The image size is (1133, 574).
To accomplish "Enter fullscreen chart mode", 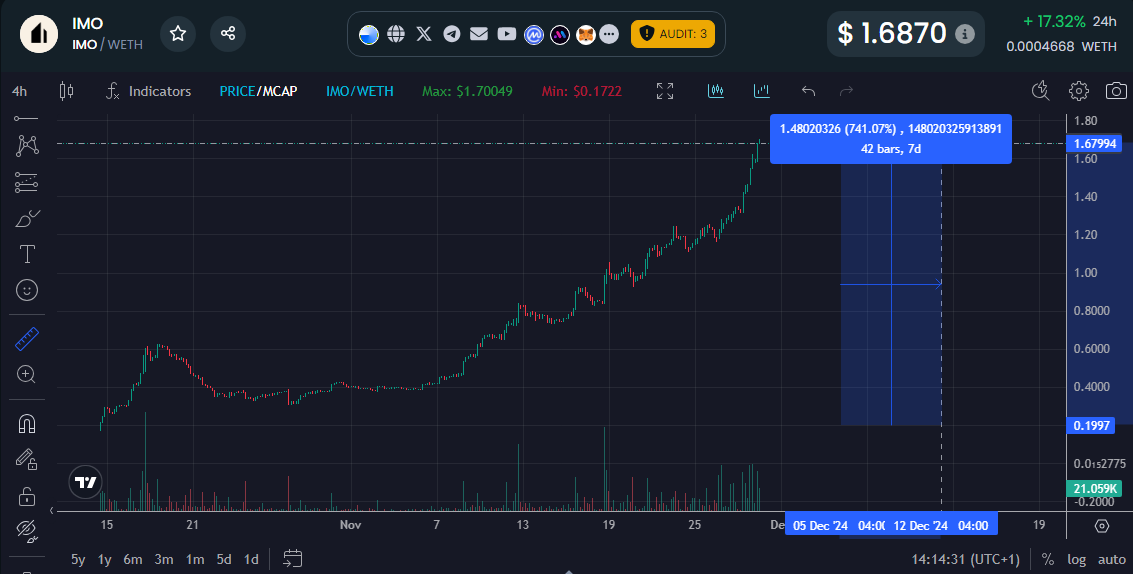I will click(x=665, y=91).
